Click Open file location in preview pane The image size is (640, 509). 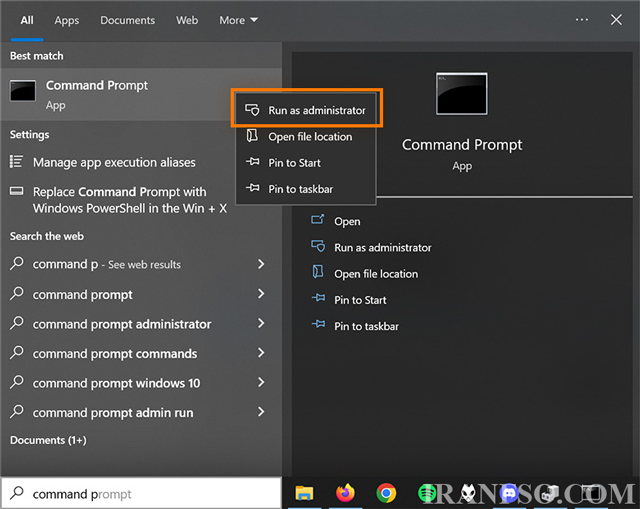(376, 273)
